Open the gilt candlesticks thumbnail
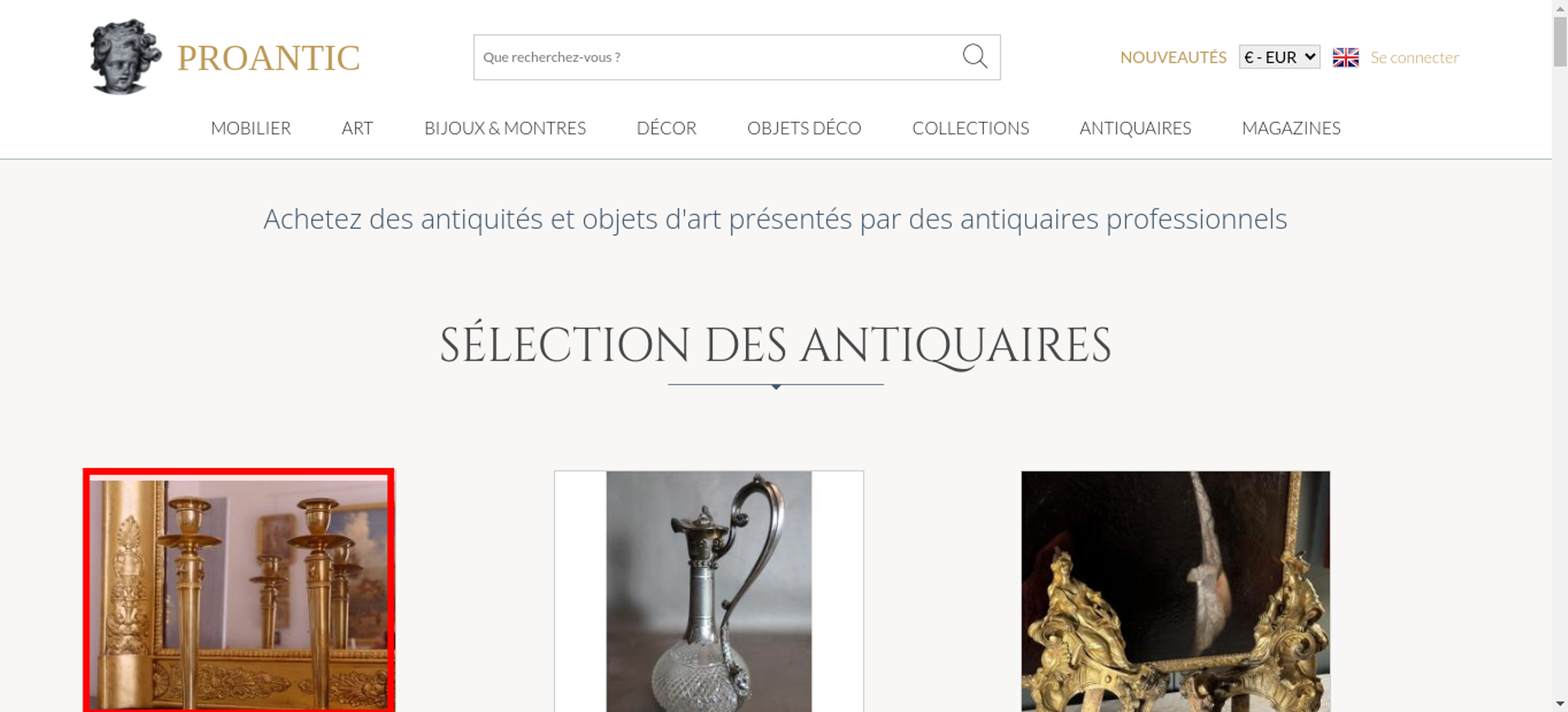The height and width of the screenshot is (712, 1568). (239, 590)
